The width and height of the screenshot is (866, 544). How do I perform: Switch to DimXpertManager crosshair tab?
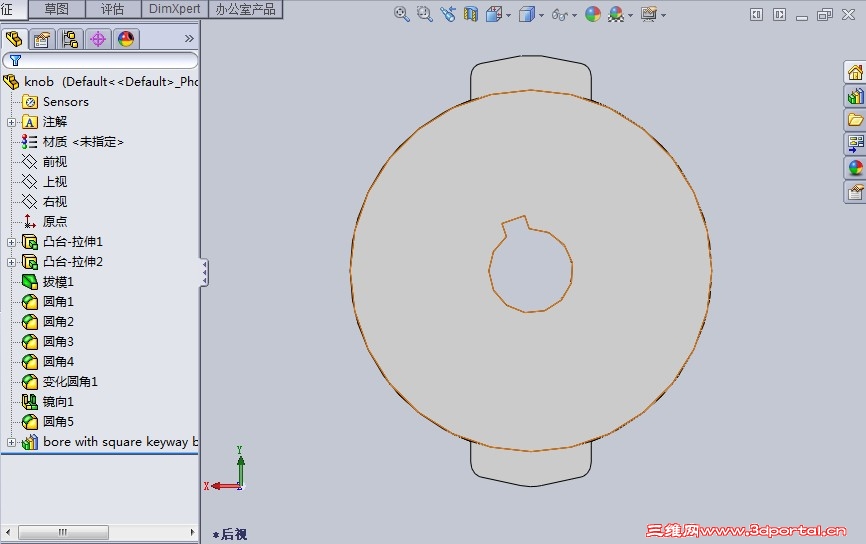[x=98, y=39]
